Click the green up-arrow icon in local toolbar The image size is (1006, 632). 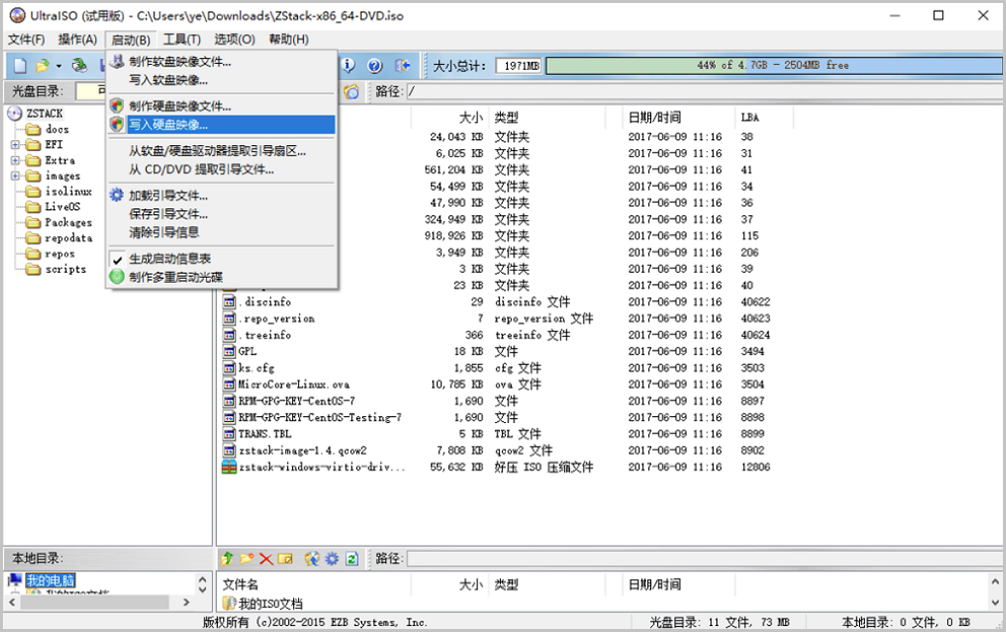click(x=228, y=558)
